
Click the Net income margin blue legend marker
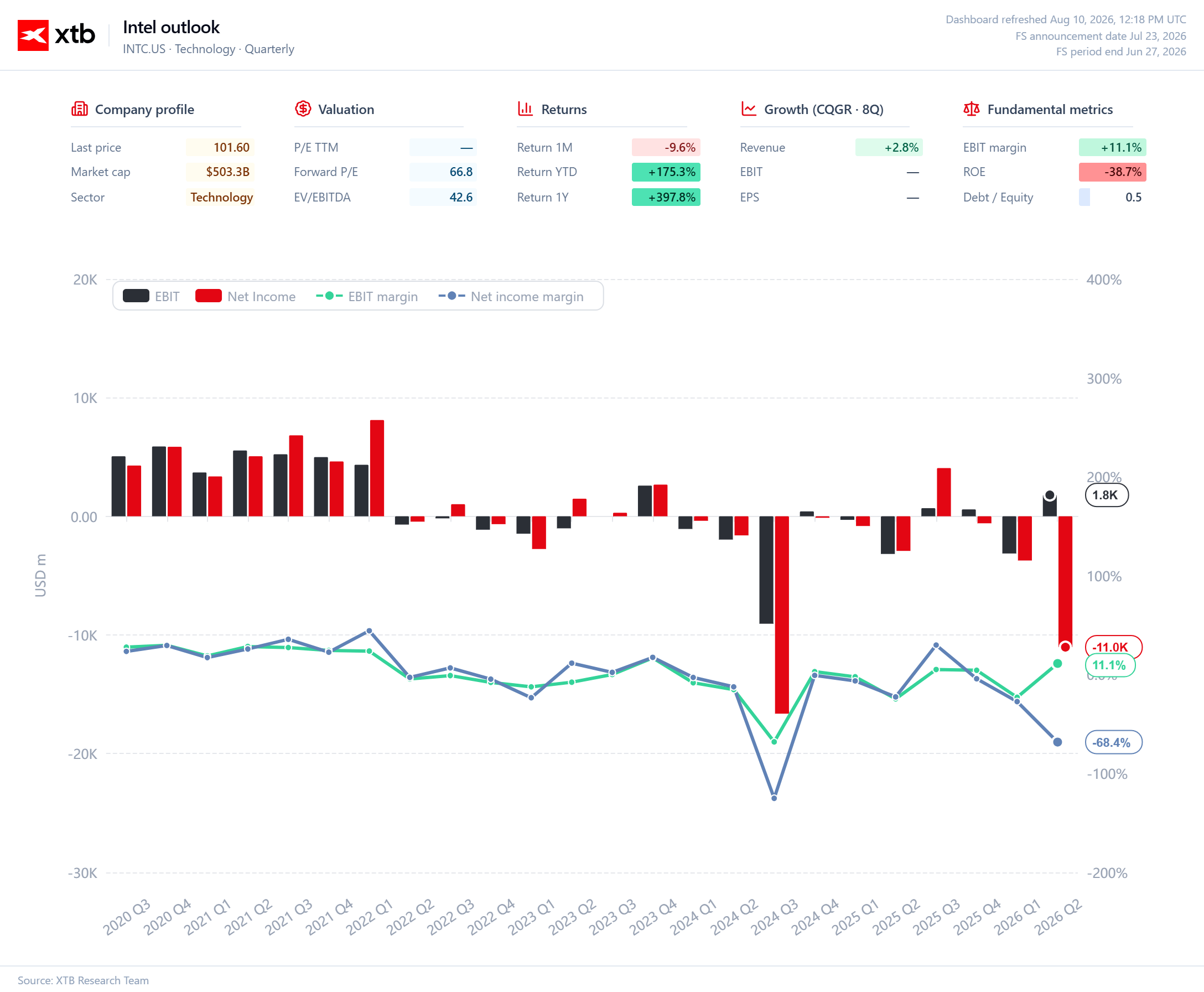click(x=452, y=296)
